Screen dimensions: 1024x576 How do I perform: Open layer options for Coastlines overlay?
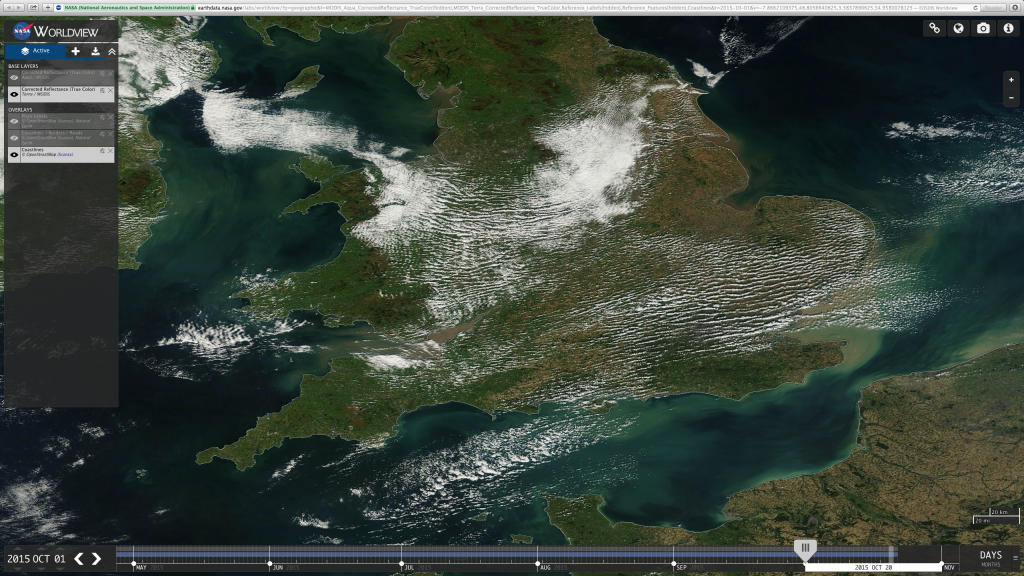[102, 151]
